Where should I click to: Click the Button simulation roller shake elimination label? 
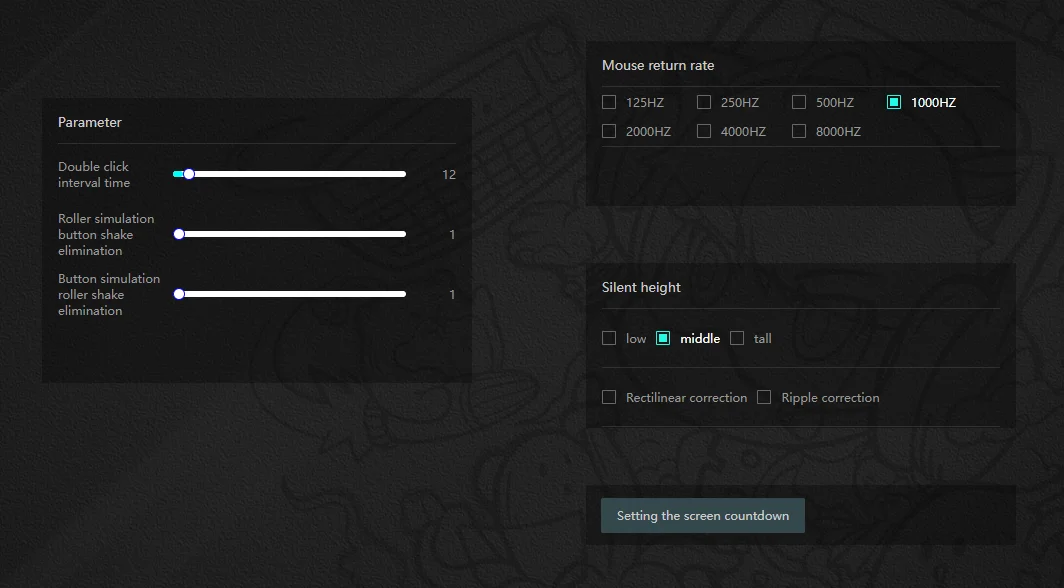click(109, 294)
